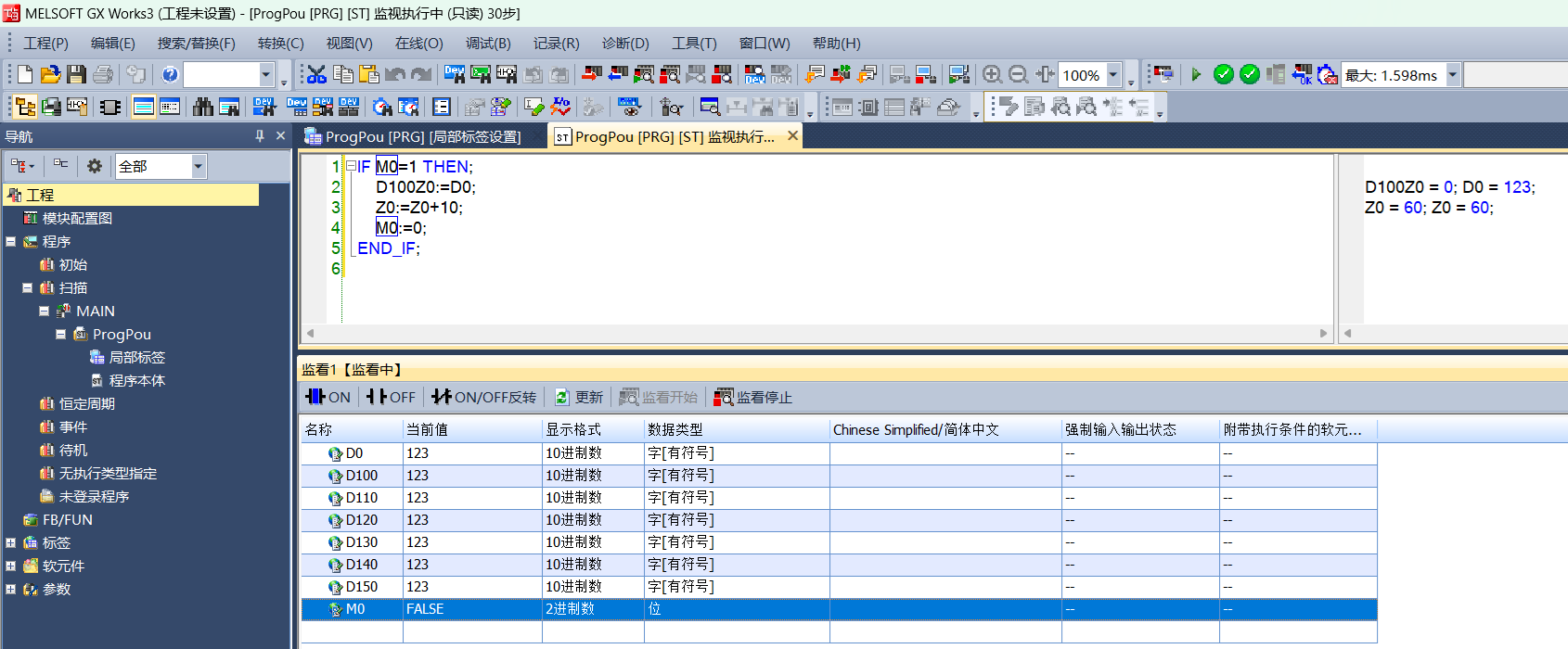Switch to ProgPou 局部标签设置 tab

(x=413, y=136)
